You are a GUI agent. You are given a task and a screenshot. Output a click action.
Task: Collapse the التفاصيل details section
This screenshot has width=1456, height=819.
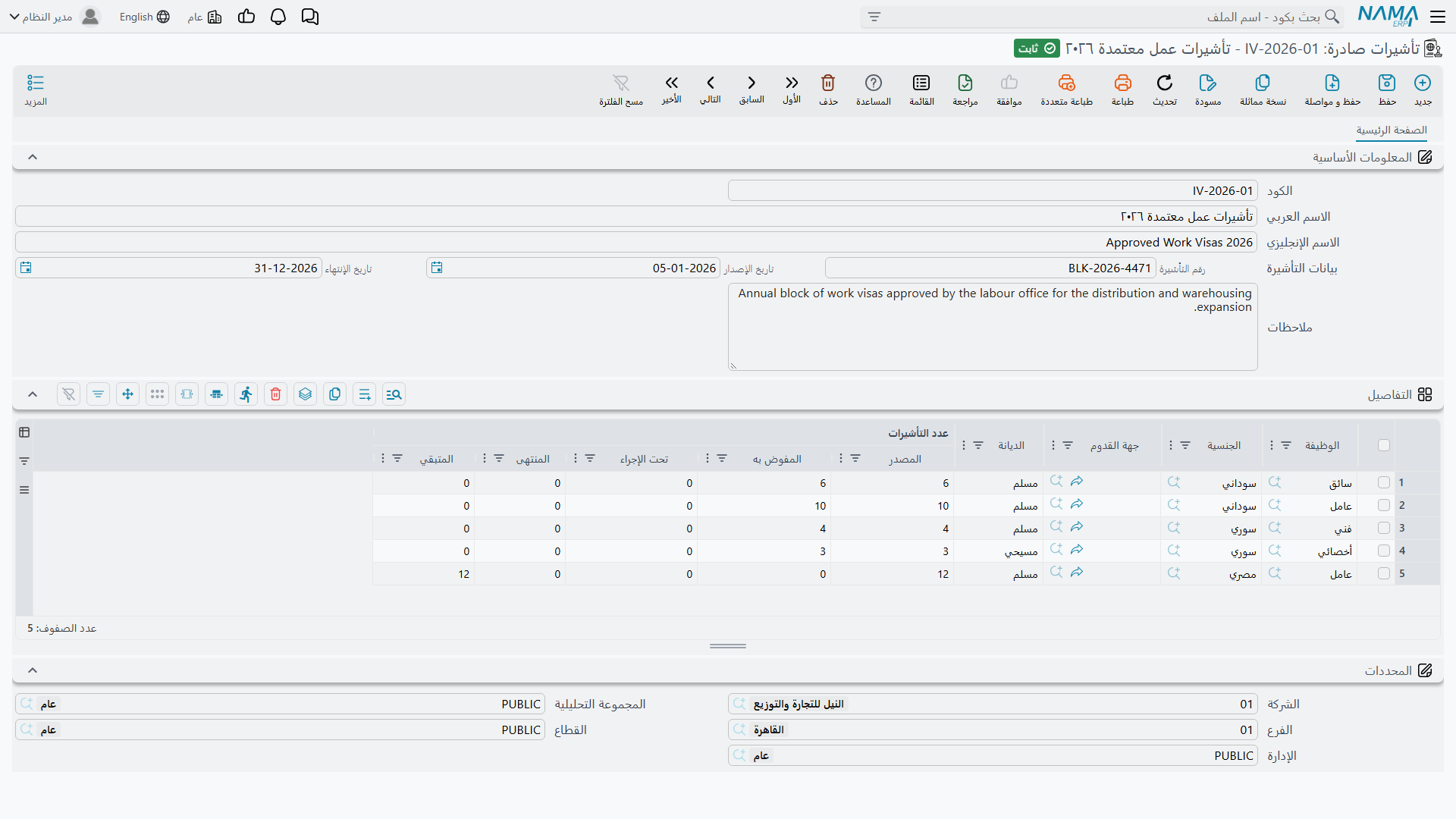pyautogui.click(x=33, y=394)
